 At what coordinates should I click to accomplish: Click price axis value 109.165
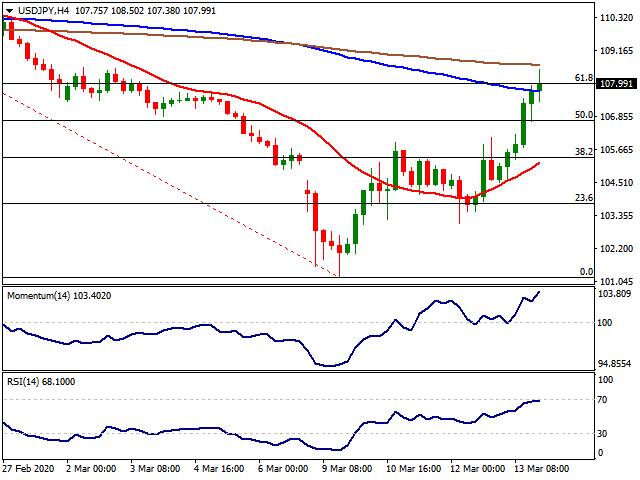pos(616,51)
